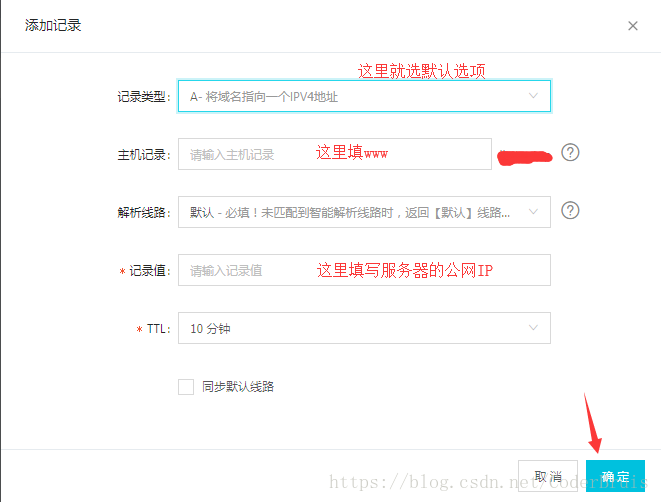Screen dimensions: 661x502
Task: Enable the 同步默认线路 checkbox
Action: click(186, 386)
